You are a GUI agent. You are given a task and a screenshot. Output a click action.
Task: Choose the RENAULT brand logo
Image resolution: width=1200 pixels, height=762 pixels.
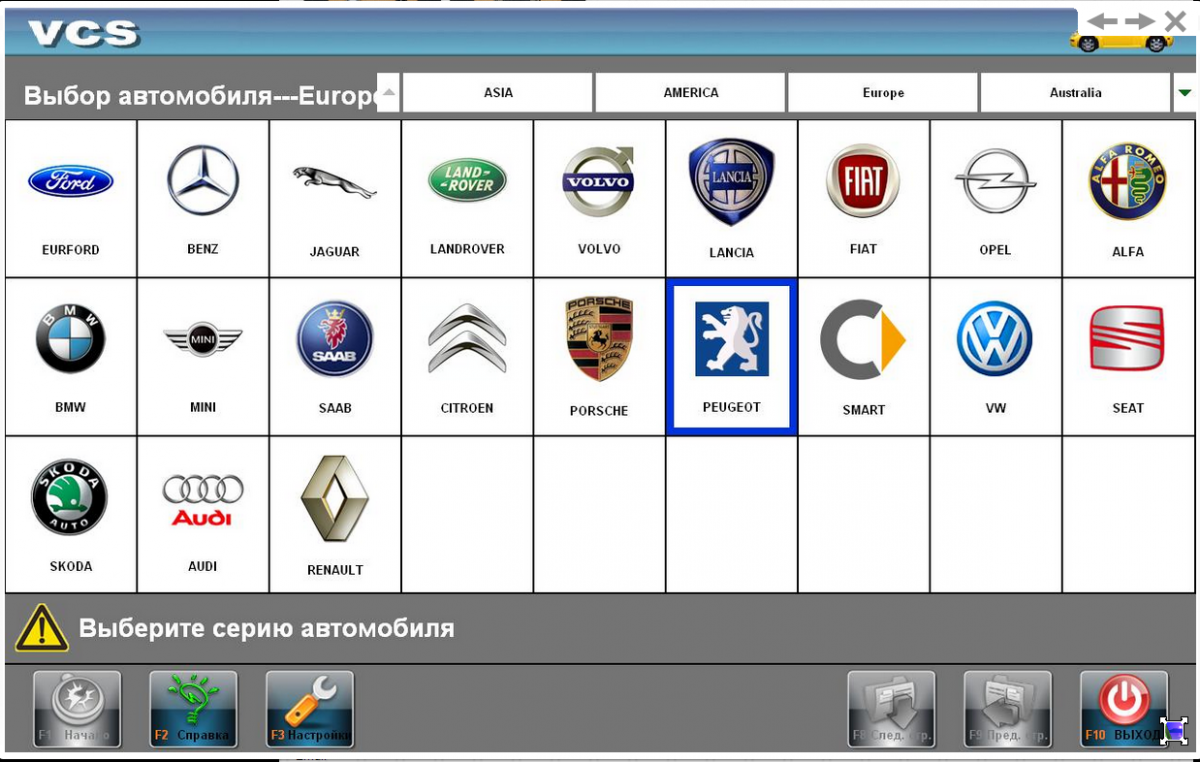pos(335,515)
